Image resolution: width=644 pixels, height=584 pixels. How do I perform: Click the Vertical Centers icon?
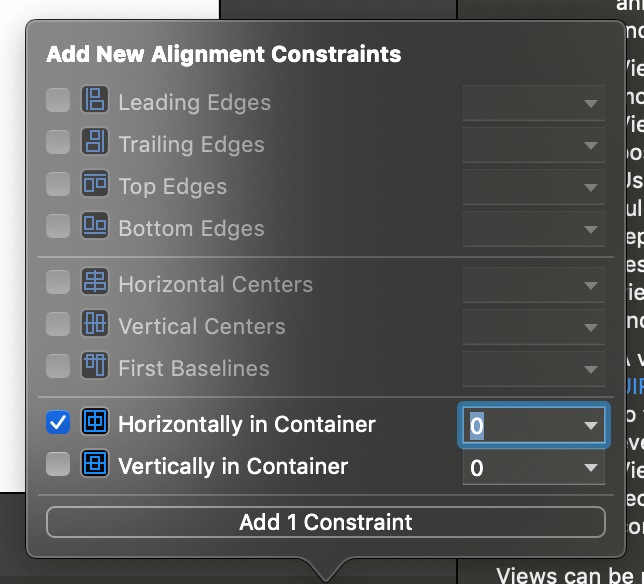point(95,325)
